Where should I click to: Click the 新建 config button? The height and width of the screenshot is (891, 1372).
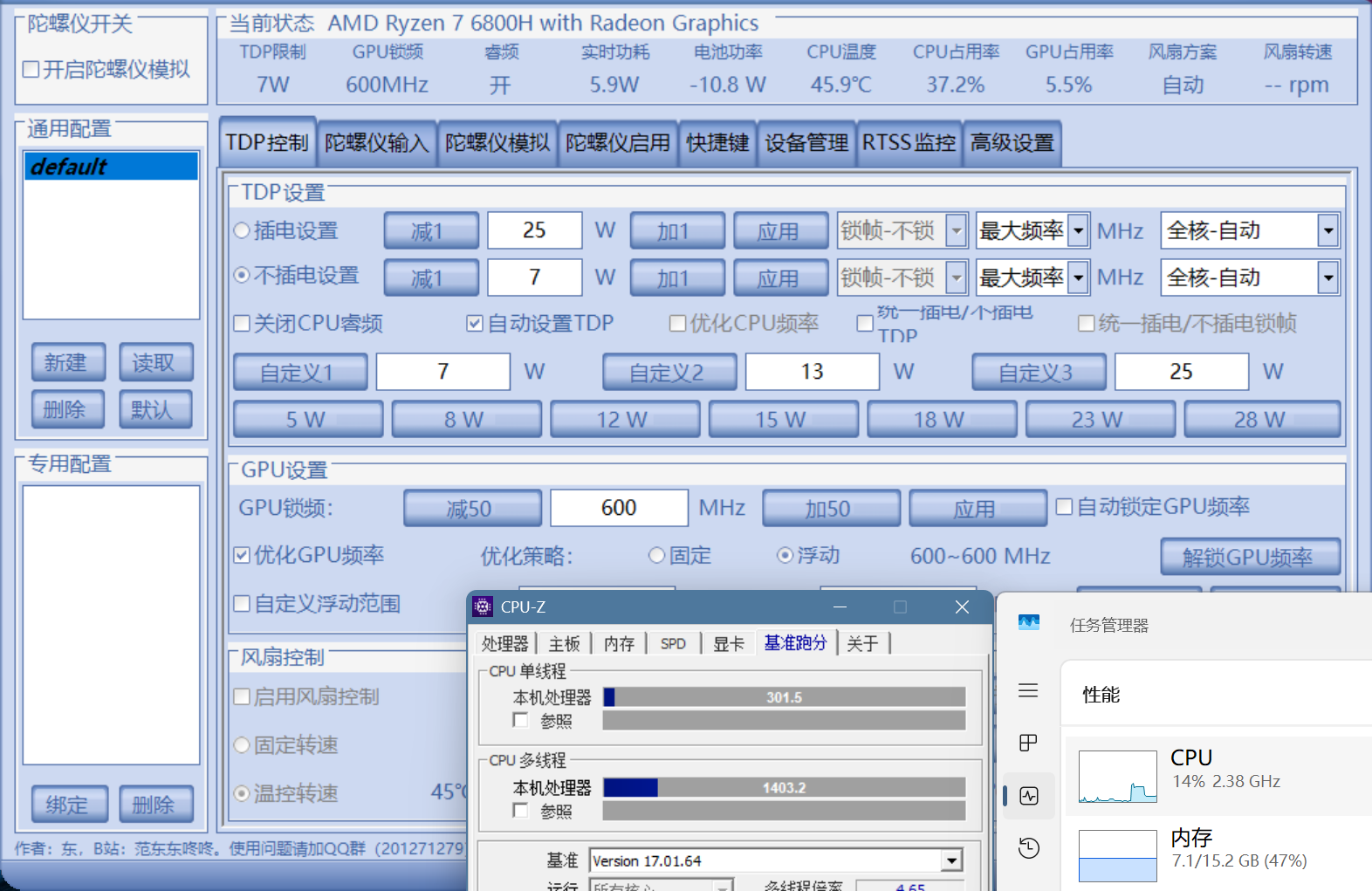click(x=68, y=362)
